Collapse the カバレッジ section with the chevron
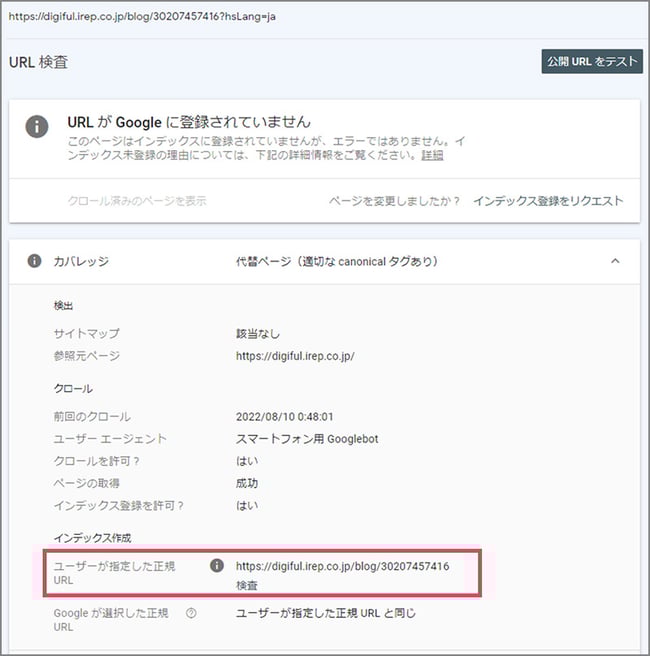 click(x=615, y=261)
